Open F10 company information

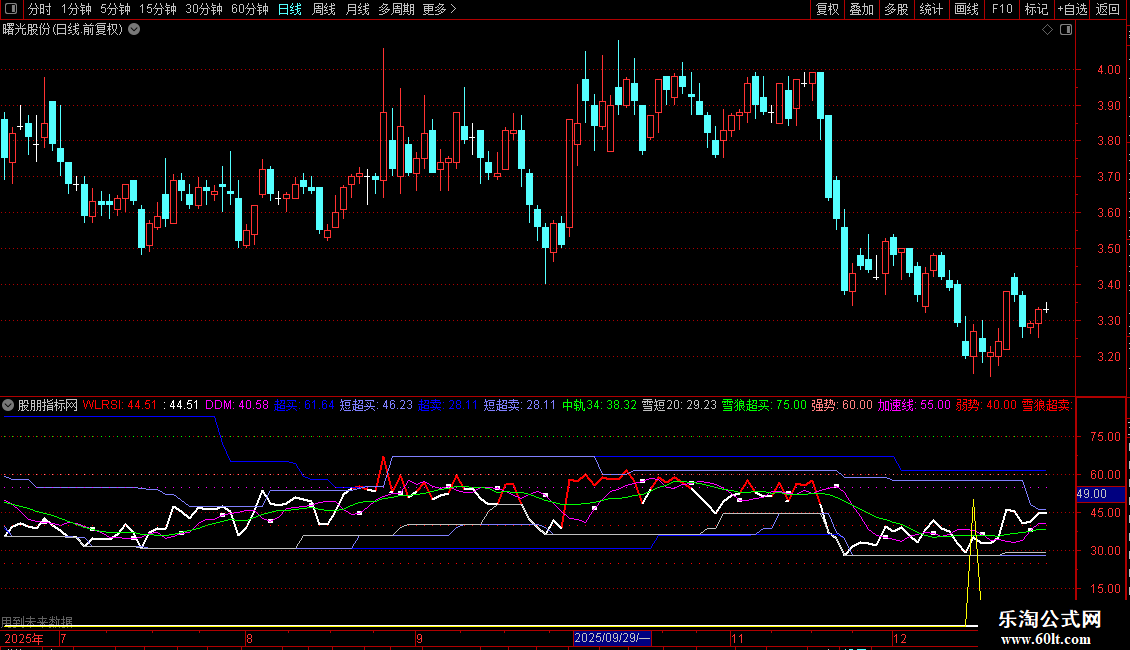point(1001,10)
